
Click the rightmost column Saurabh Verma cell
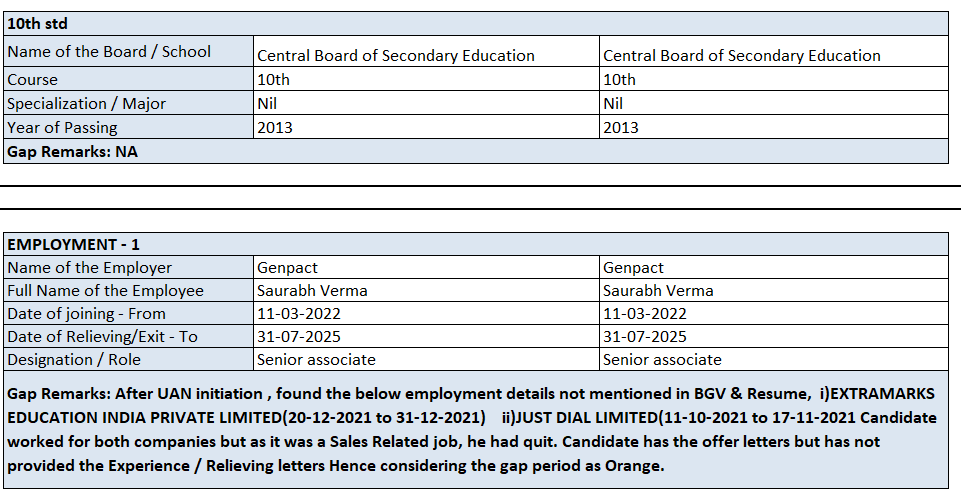(658, 290)
